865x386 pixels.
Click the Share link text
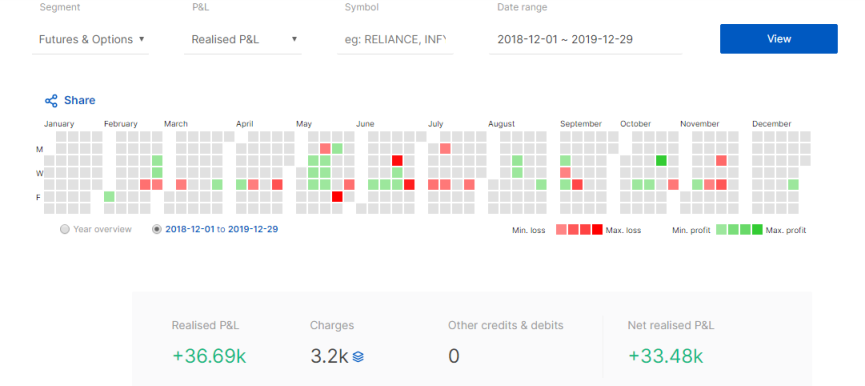coord(79,100)
